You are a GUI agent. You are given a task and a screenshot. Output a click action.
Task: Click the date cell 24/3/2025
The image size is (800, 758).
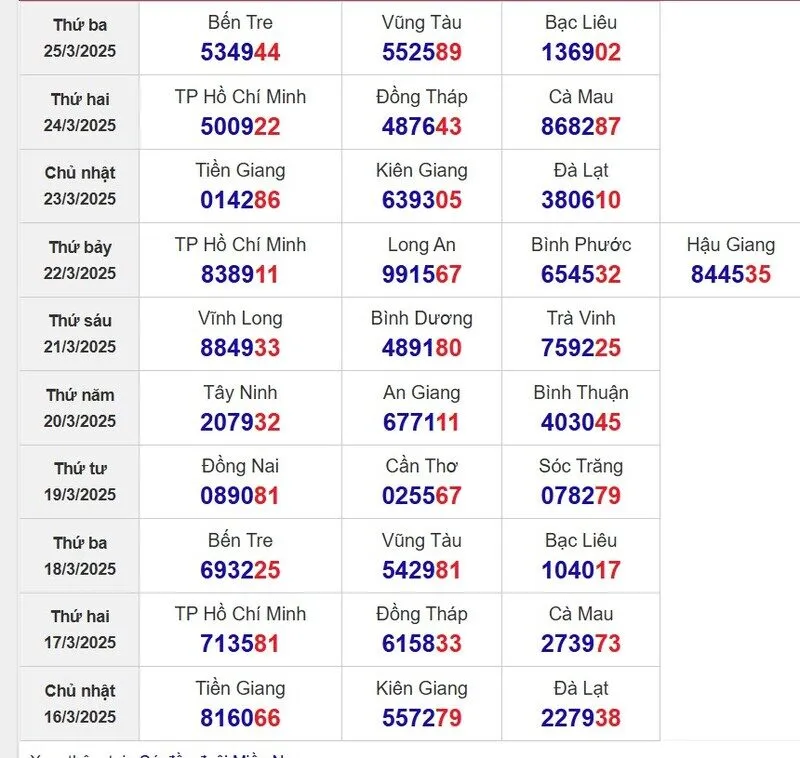[x=79, y=112]
